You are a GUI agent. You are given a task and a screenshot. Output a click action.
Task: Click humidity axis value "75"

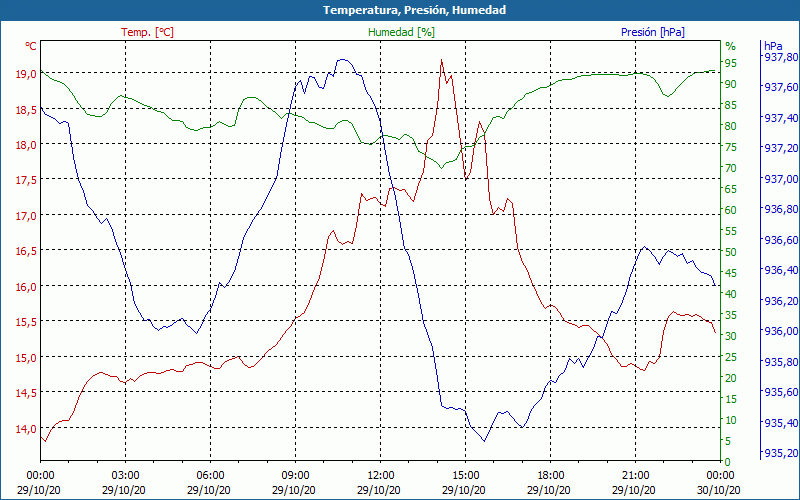731,147
